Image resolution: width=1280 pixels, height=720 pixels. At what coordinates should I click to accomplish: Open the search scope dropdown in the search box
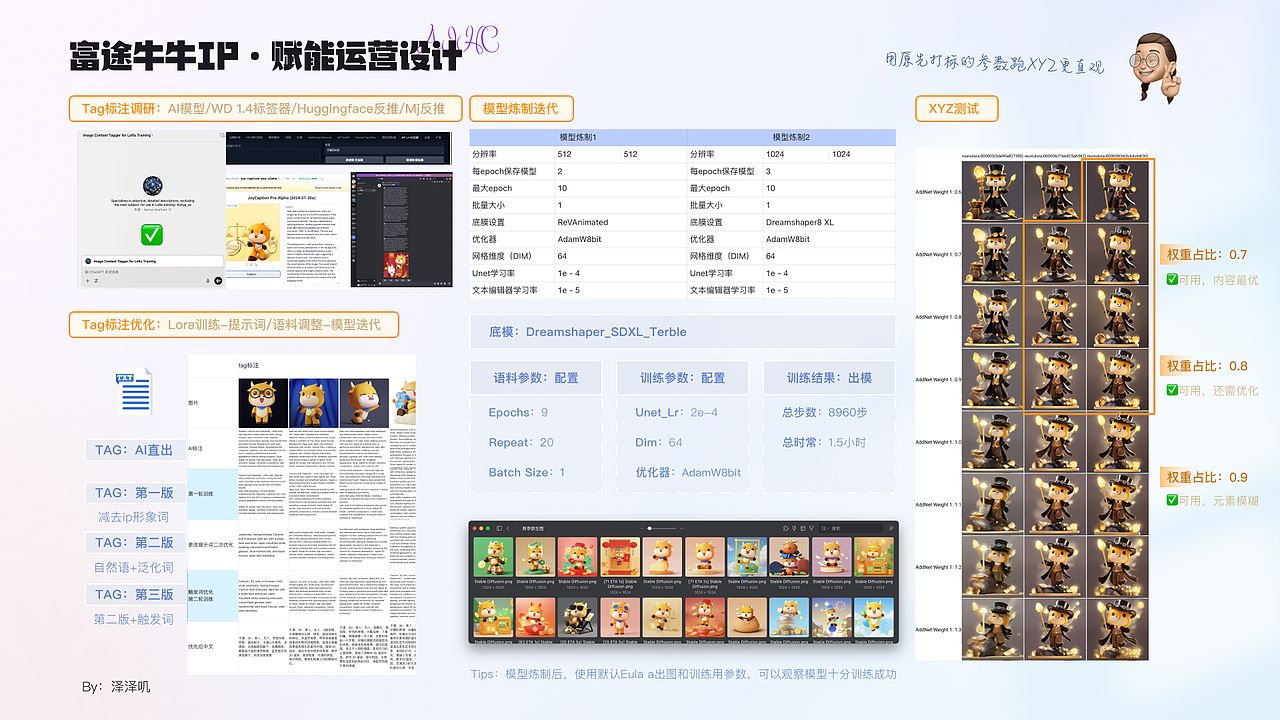point(828,528)
